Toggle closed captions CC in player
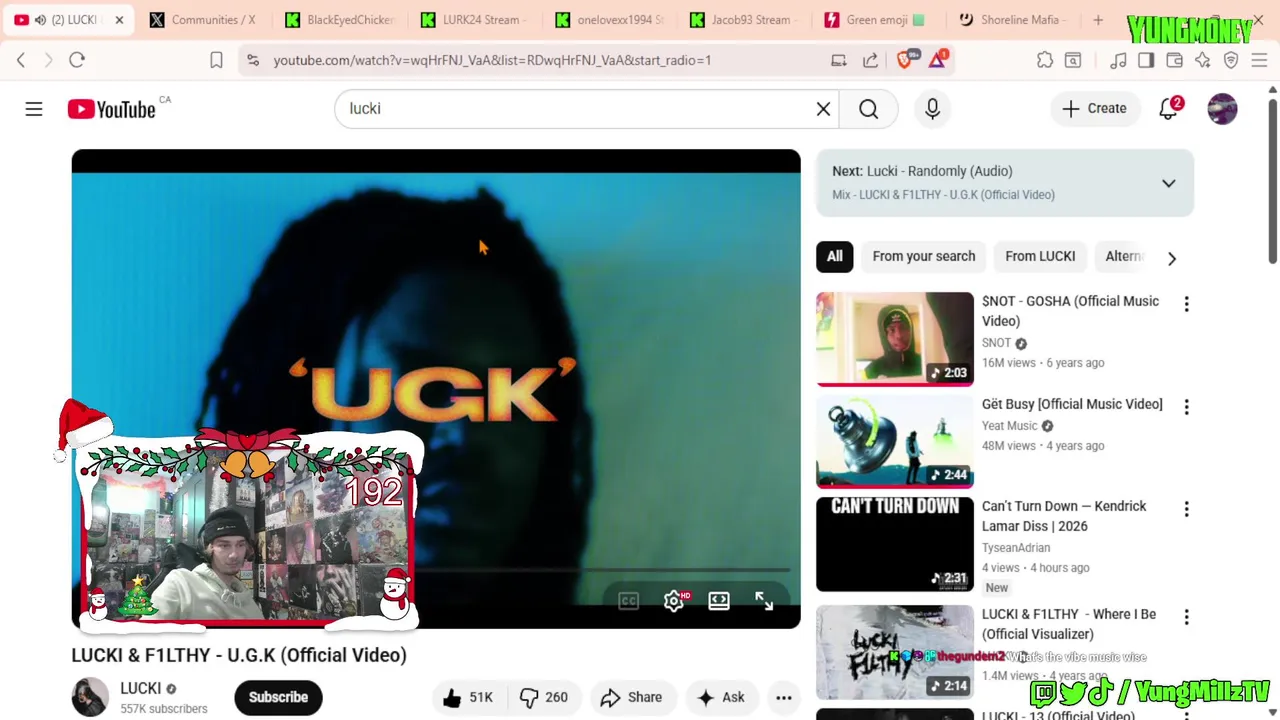1280x720 pixels. coord(628,600)
